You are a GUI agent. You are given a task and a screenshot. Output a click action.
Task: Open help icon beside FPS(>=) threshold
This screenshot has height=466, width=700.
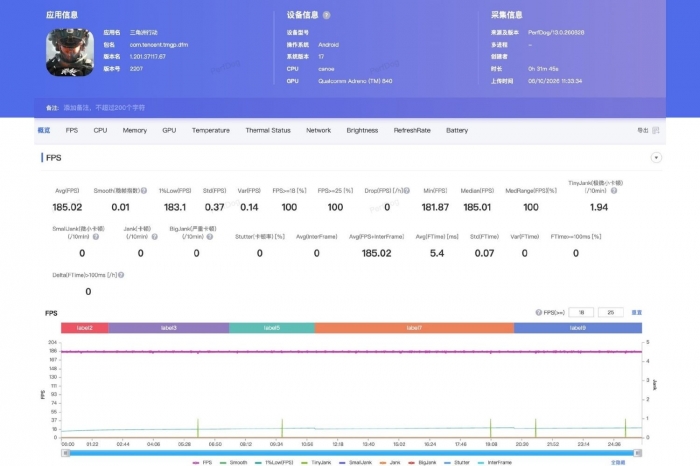tap(538, 312)
